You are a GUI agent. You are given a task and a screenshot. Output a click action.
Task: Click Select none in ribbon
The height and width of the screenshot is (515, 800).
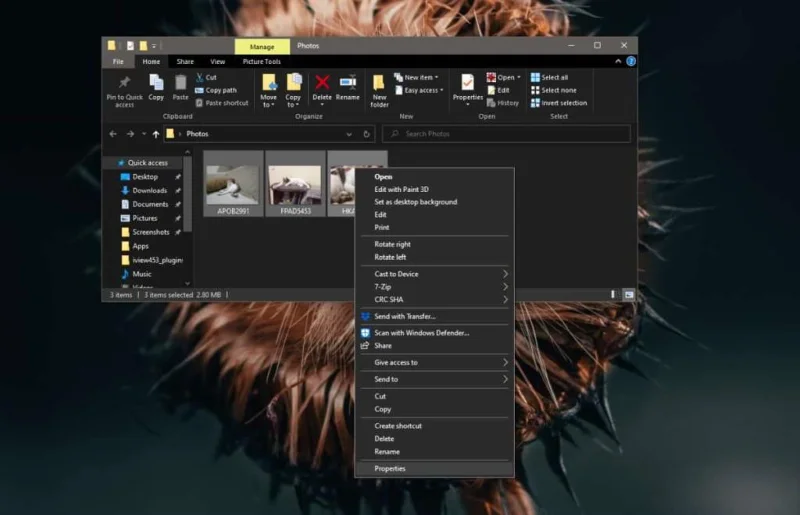(x=554, y=90)
